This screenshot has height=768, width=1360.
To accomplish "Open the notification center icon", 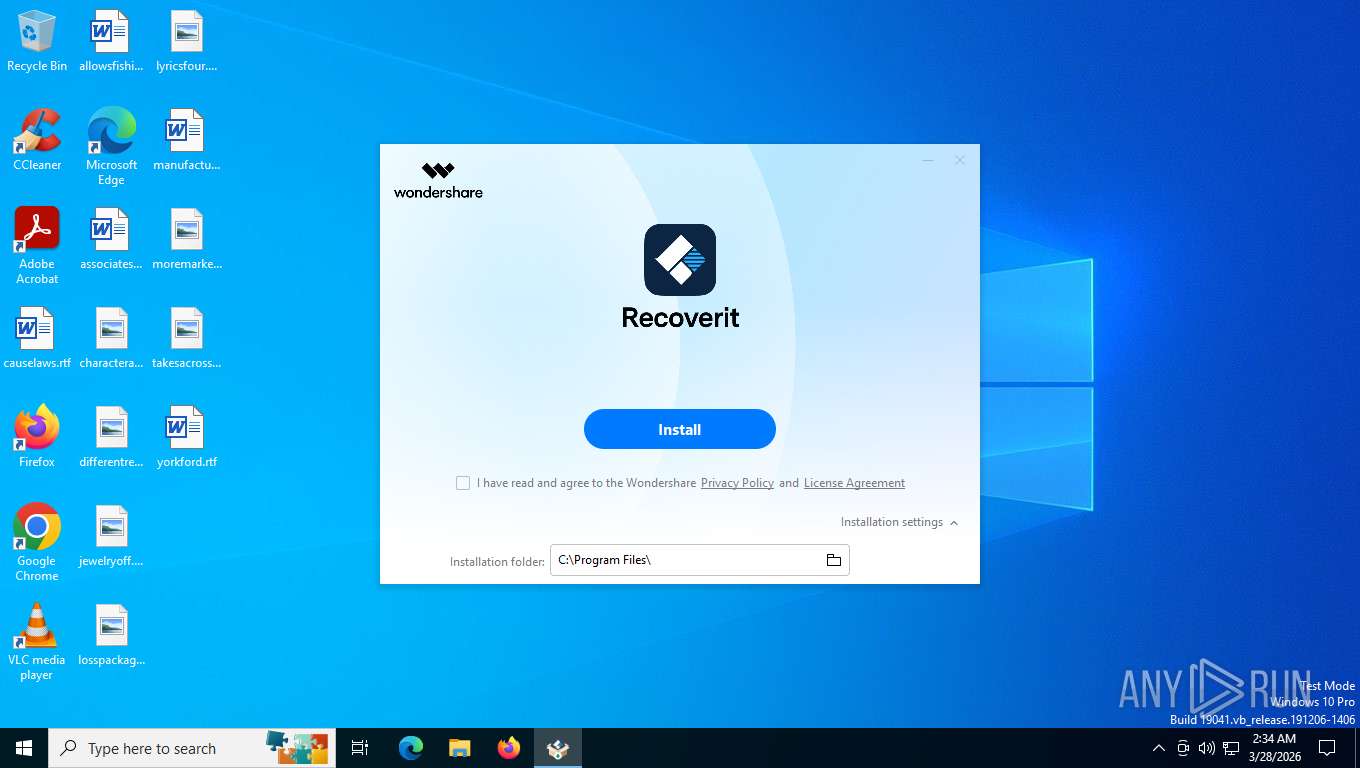I will (x=1327, y=748).
